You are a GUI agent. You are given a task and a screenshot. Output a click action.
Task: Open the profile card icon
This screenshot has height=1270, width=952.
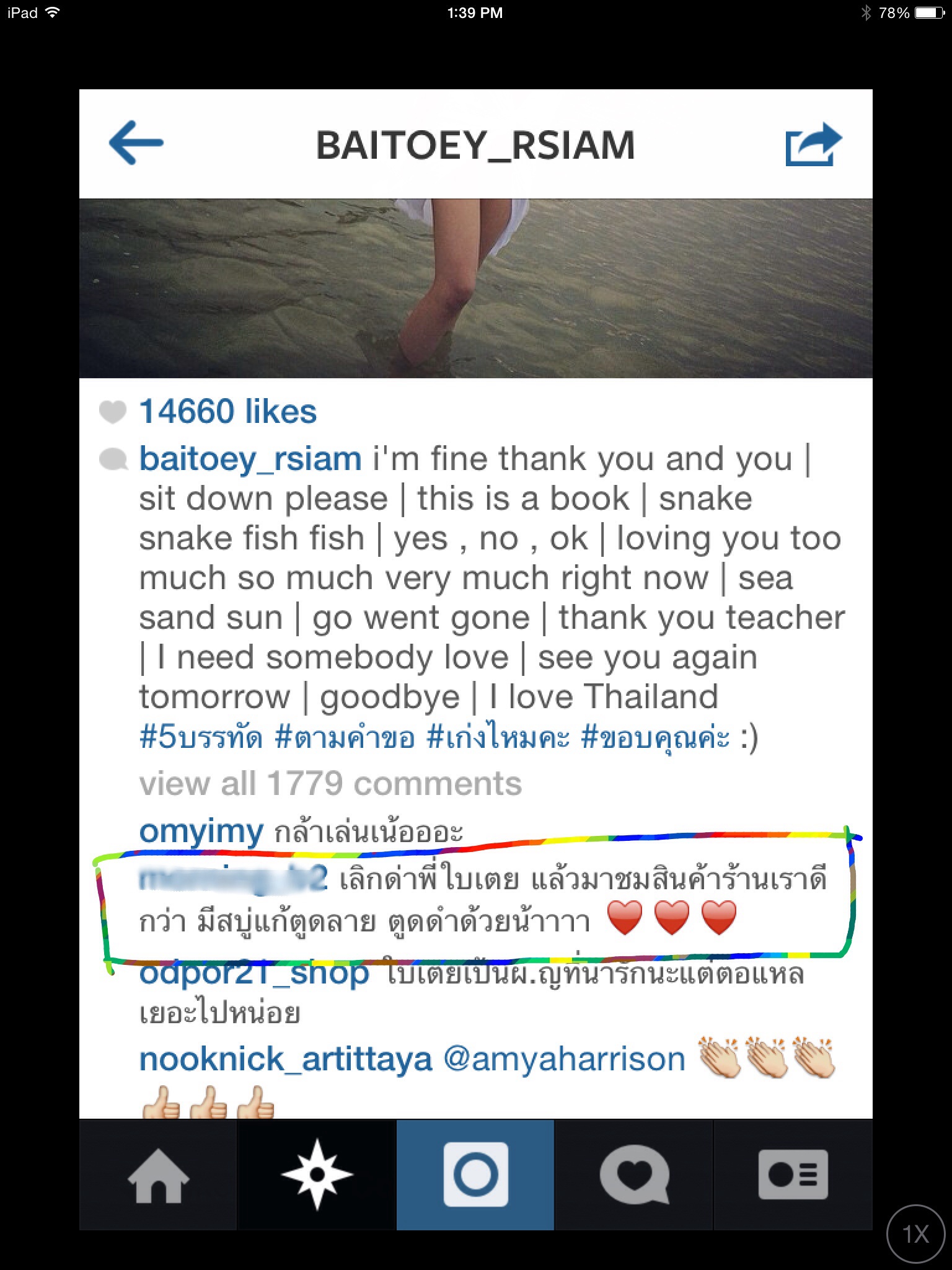click(793, 1175)
